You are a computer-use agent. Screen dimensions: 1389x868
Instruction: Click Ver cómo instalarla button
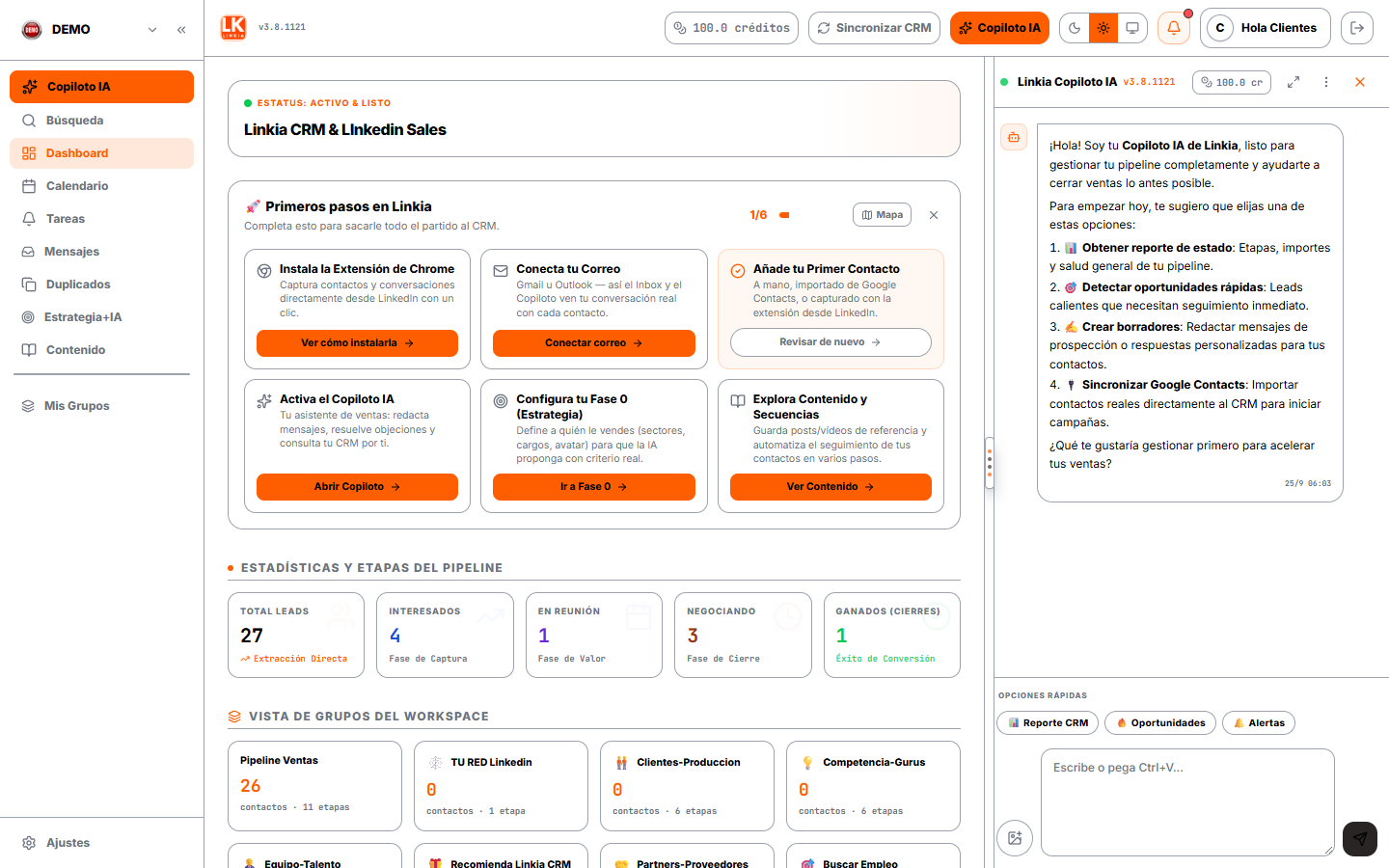[357, 343]
